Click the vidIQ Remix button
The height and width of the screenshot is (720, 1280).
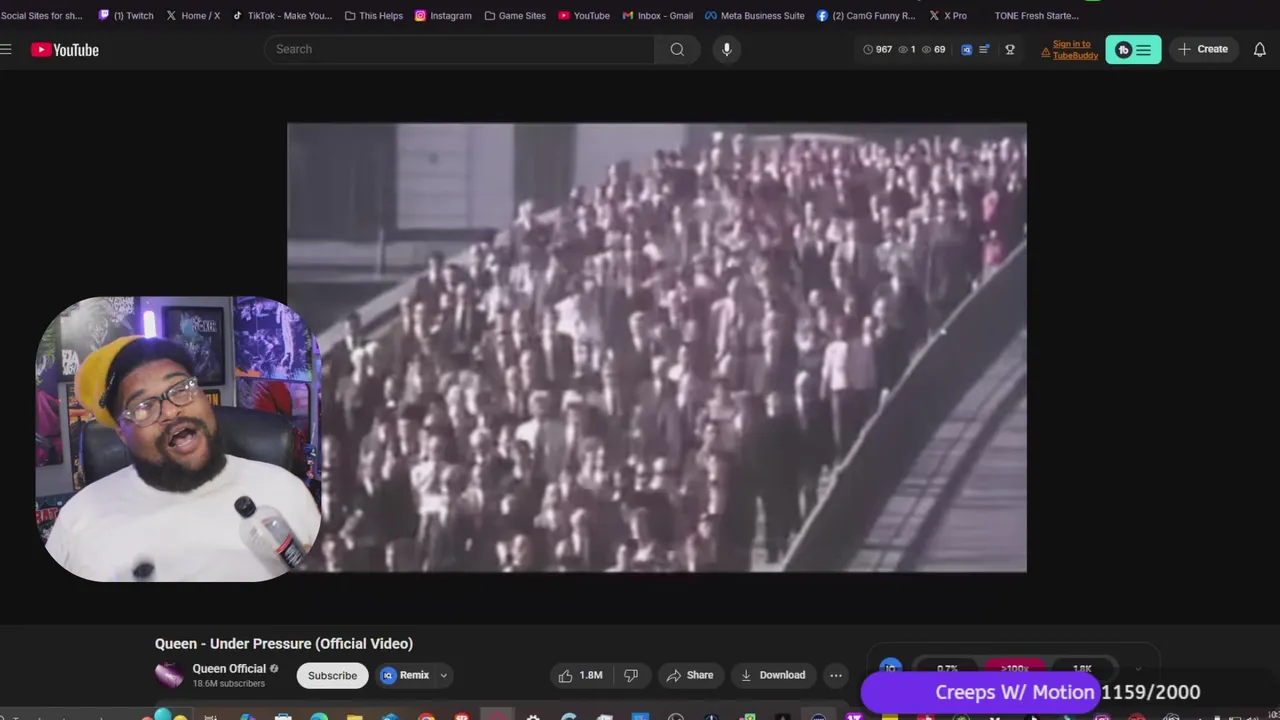[405, 675]
